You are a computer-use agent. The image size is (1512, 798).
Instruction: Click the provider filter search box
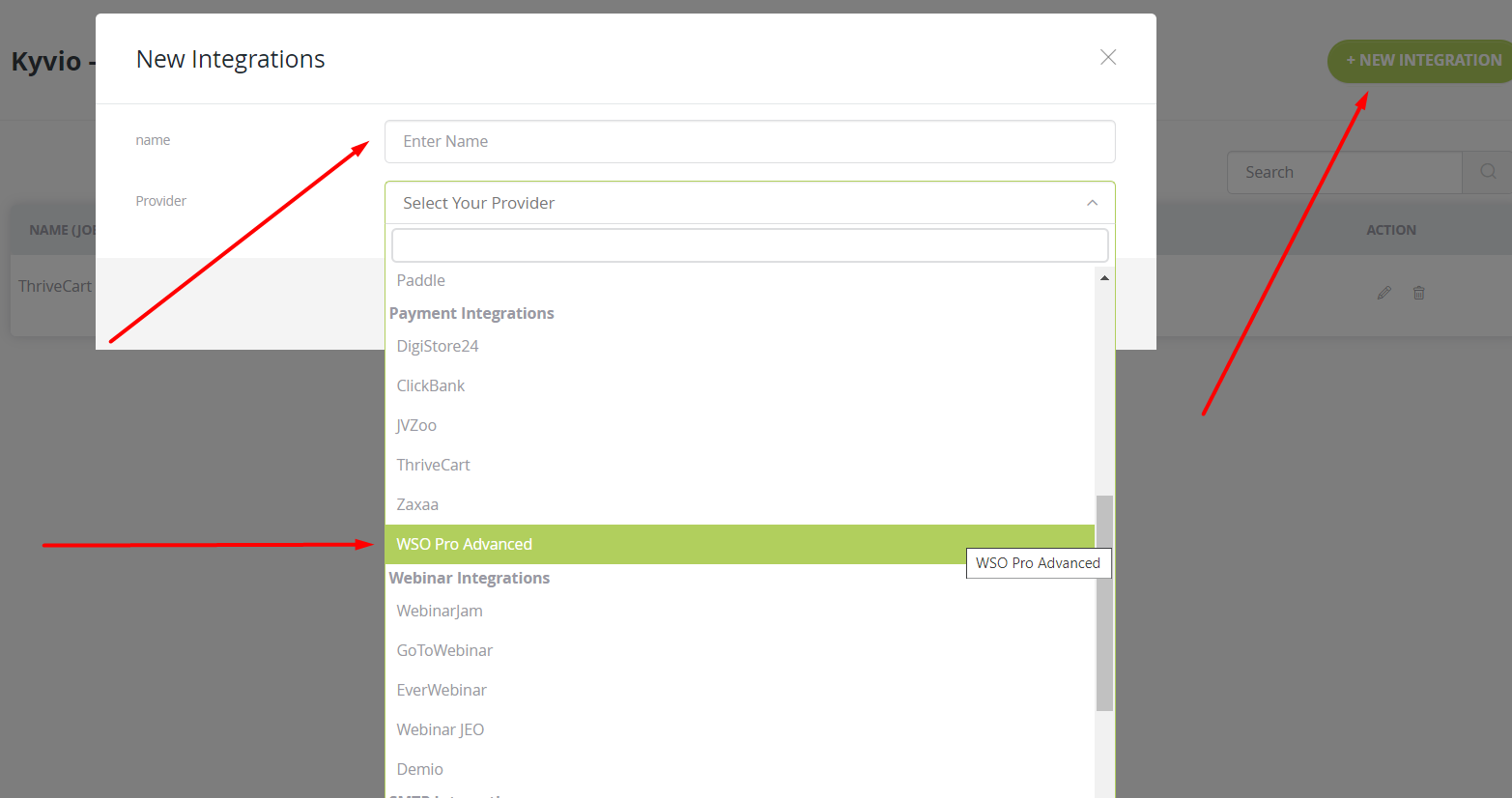click(x=750, y=245)
